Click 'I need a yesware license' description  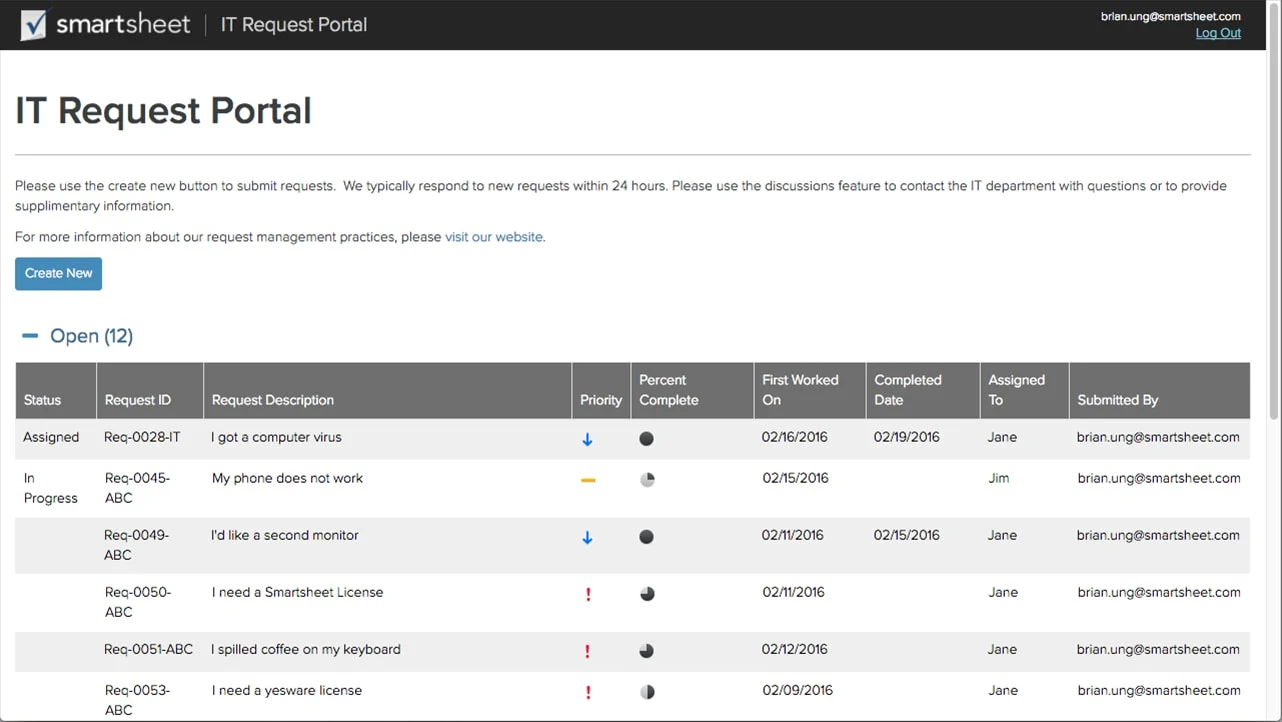(x=287, y=690)
